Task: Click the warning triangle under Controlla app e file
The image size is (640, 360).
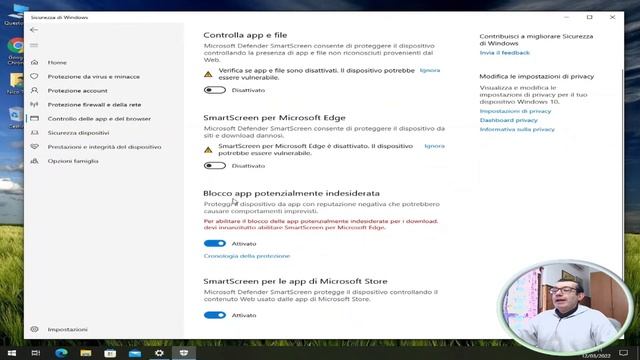Action: pyautogui.click(x=208, y=74)
